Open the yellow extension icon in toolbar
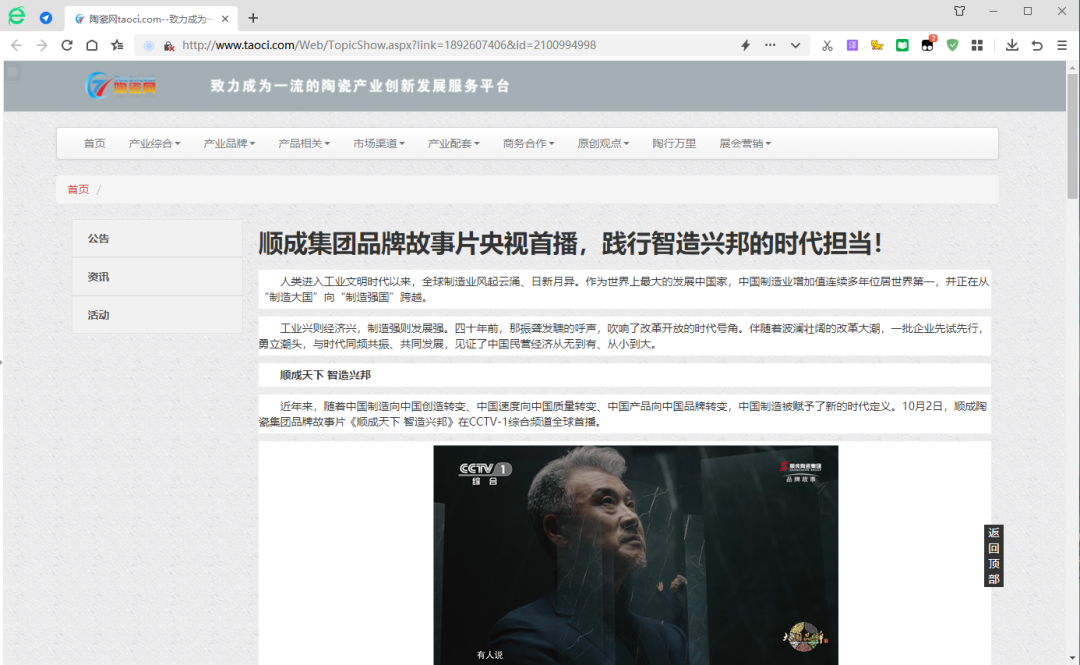1080x665 pixels. (877, 45)
